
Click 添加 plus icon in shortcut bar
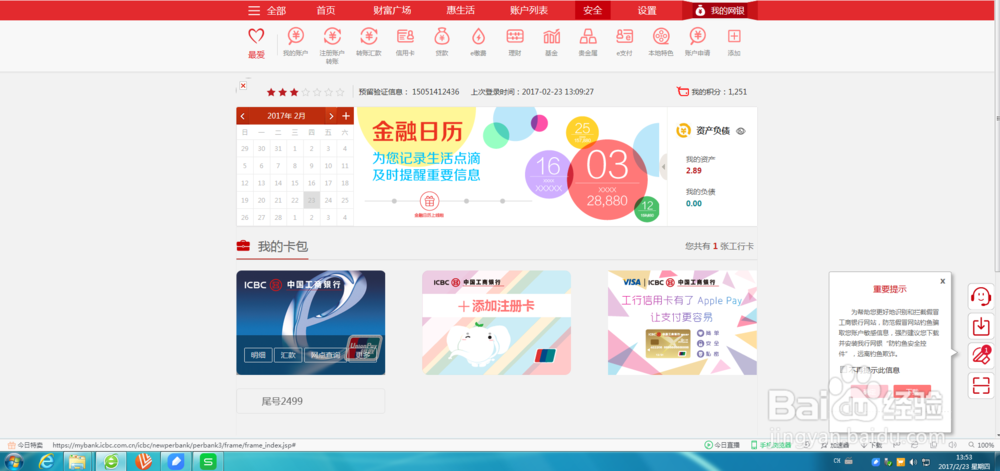[x=734, y=36]
